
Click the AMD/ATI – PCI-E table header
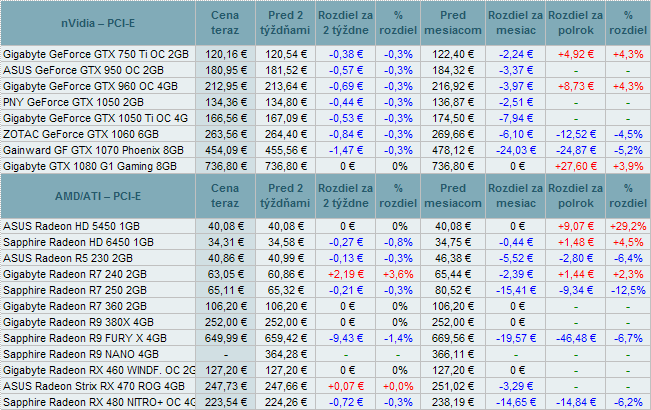[98, 196]
